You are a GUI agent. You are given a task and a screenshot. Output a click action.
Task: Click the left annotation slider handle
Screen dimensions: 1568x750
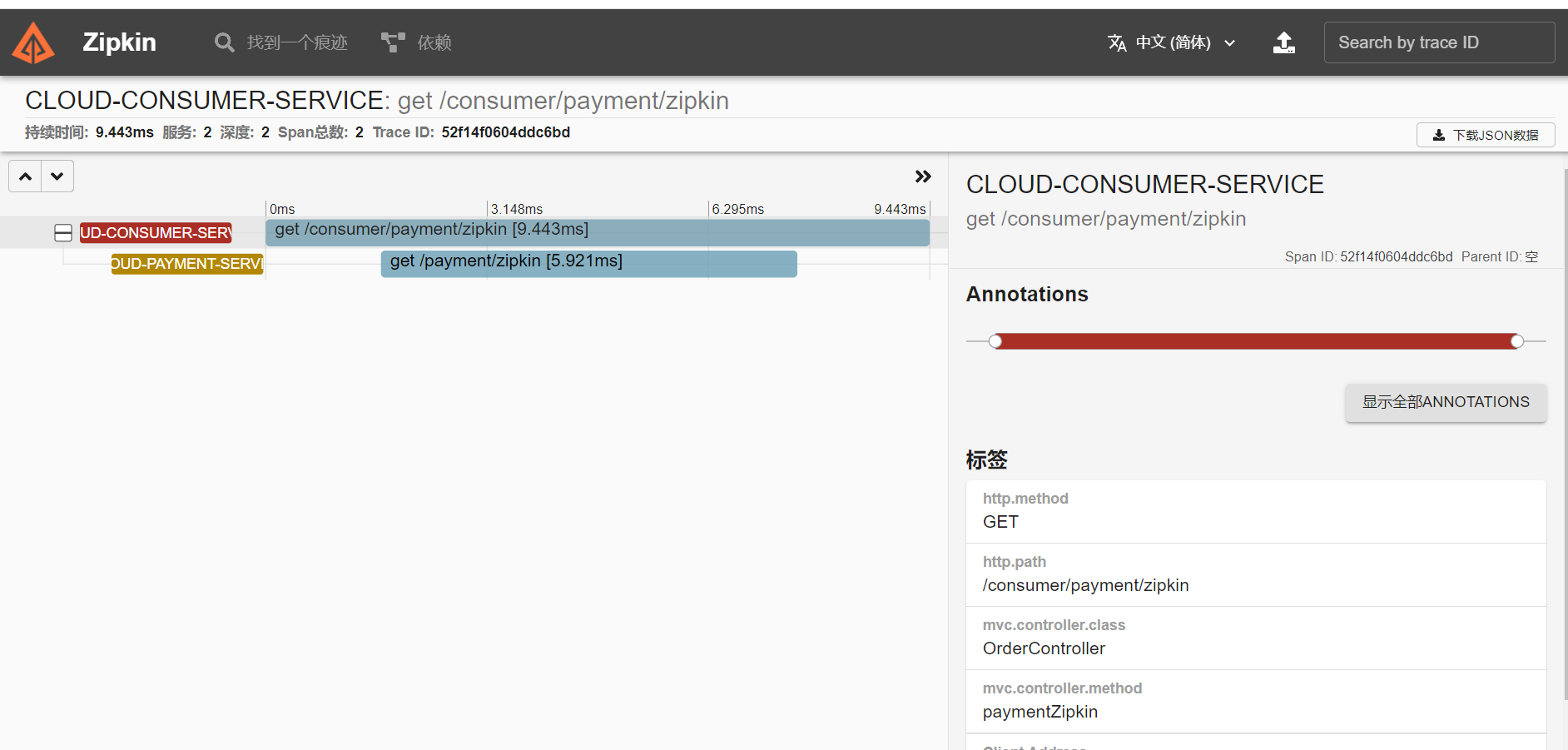click(995, 341)
